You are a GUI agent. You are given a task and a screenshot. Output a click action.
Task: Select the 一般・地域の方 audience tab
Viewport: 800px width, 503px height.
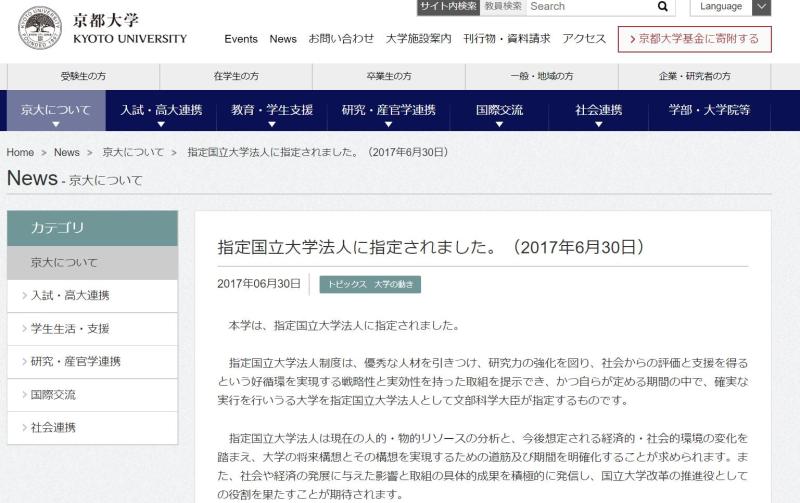pos(542,77)
